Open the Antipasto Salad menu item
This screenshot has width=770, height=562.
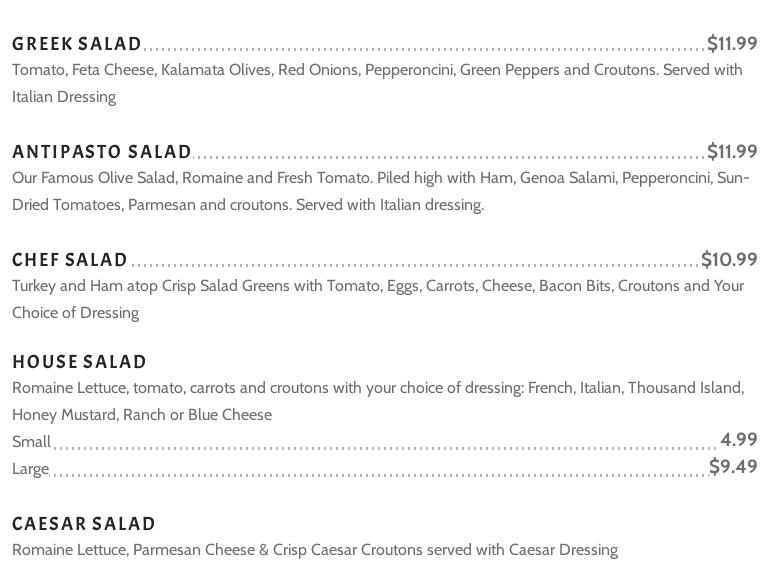point(102,152)
